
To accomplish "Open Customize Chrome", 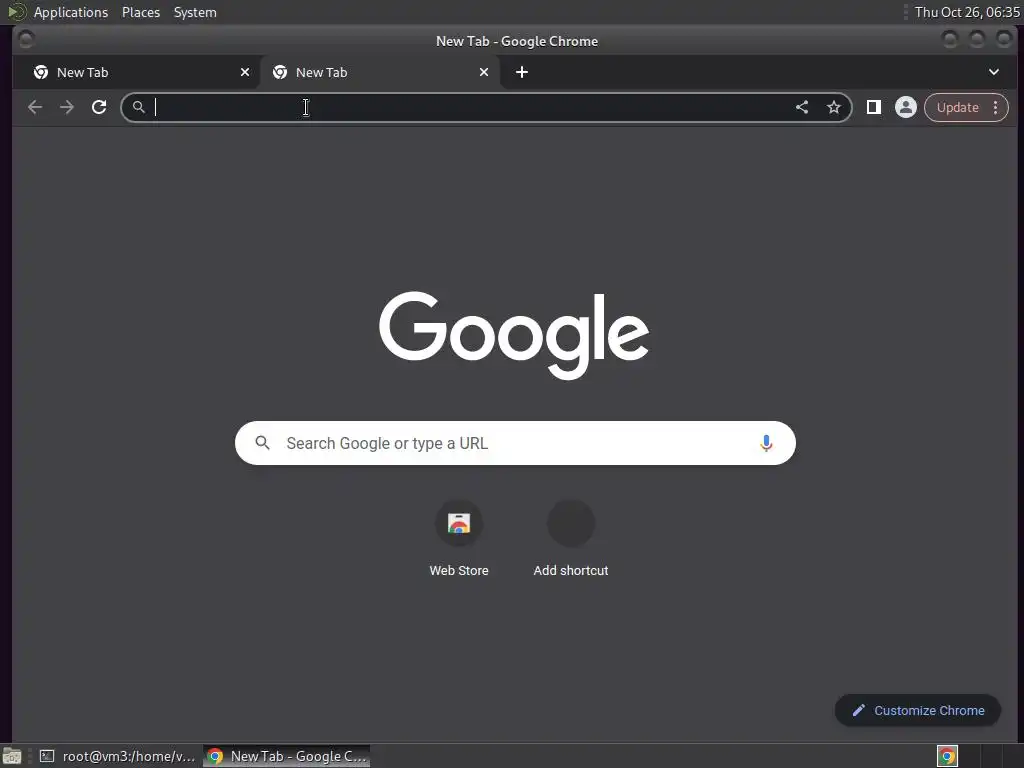I will coord(918,710).
